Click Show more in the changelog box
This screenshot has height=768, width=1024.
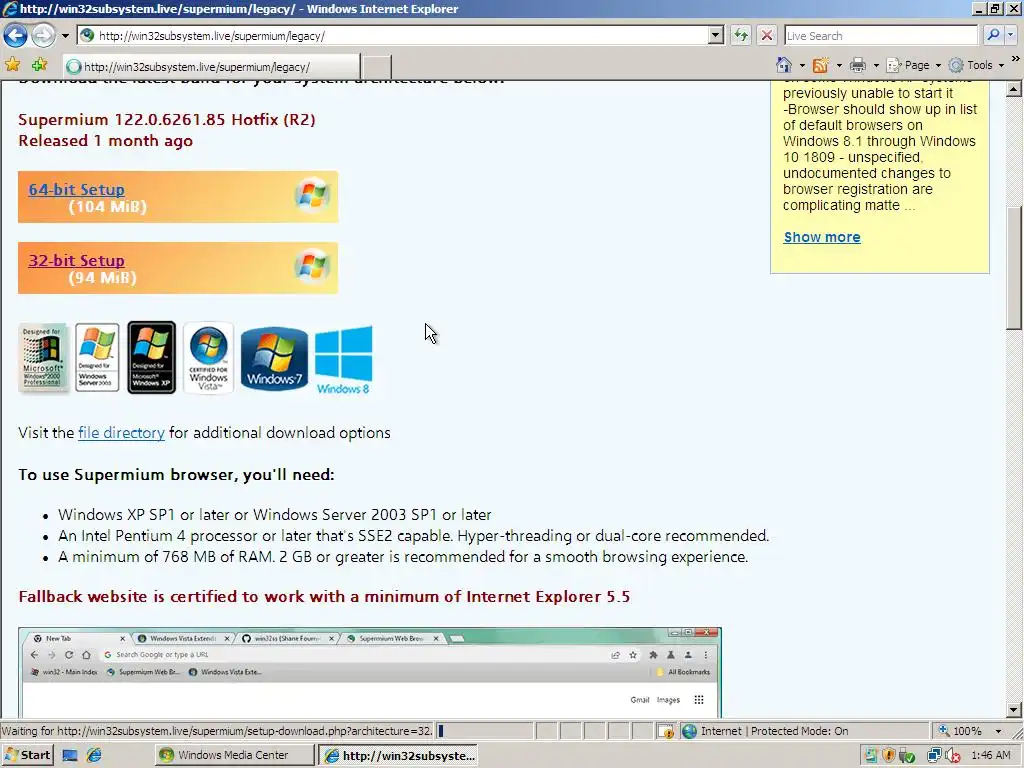(x=822, y=238)
